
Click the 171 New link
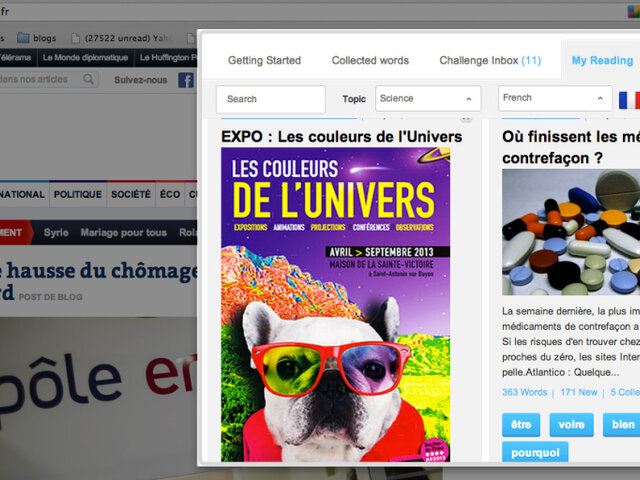point(578,392)
